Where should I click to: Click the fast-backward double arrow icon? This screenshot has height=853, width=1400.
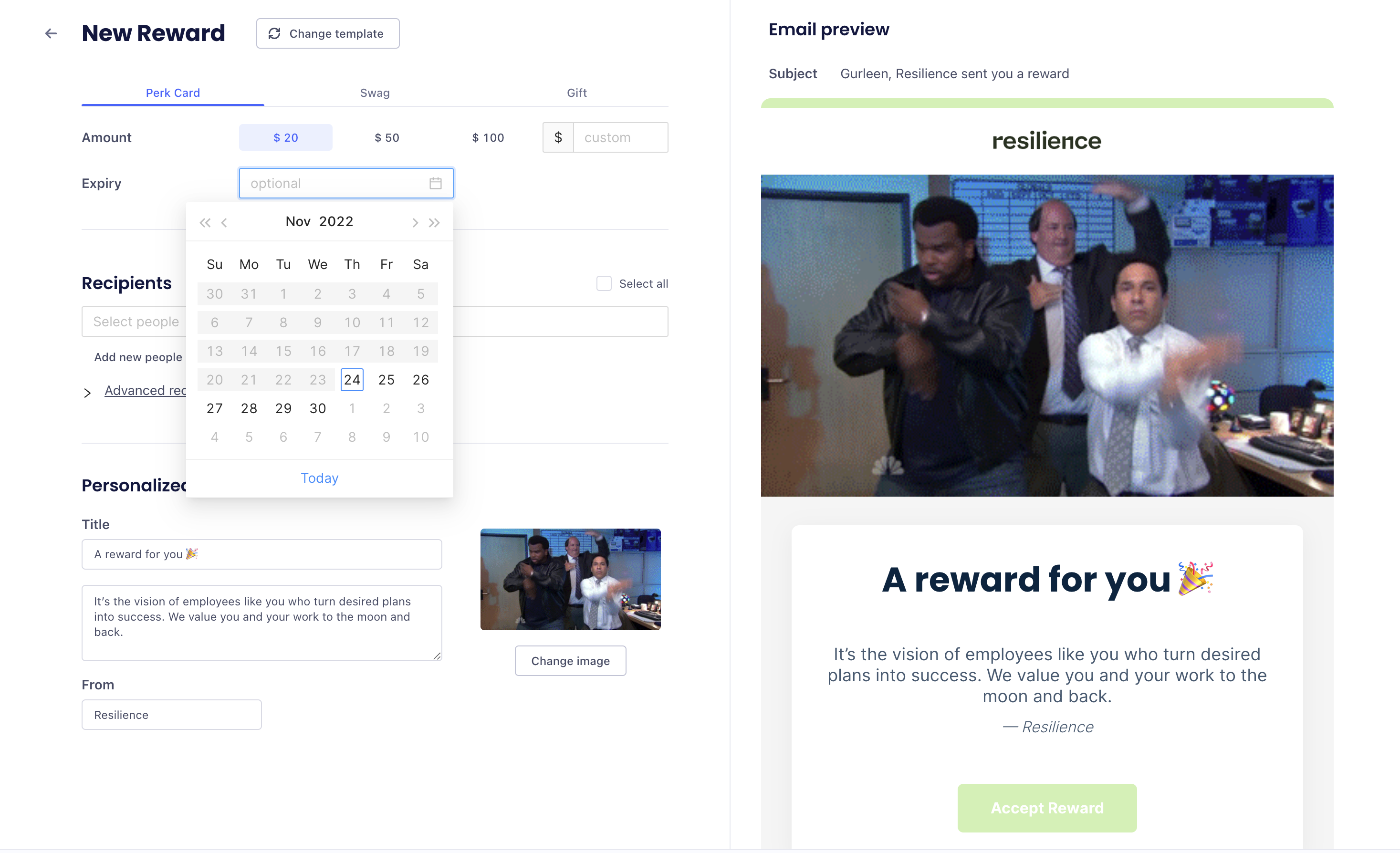(206, 222)
